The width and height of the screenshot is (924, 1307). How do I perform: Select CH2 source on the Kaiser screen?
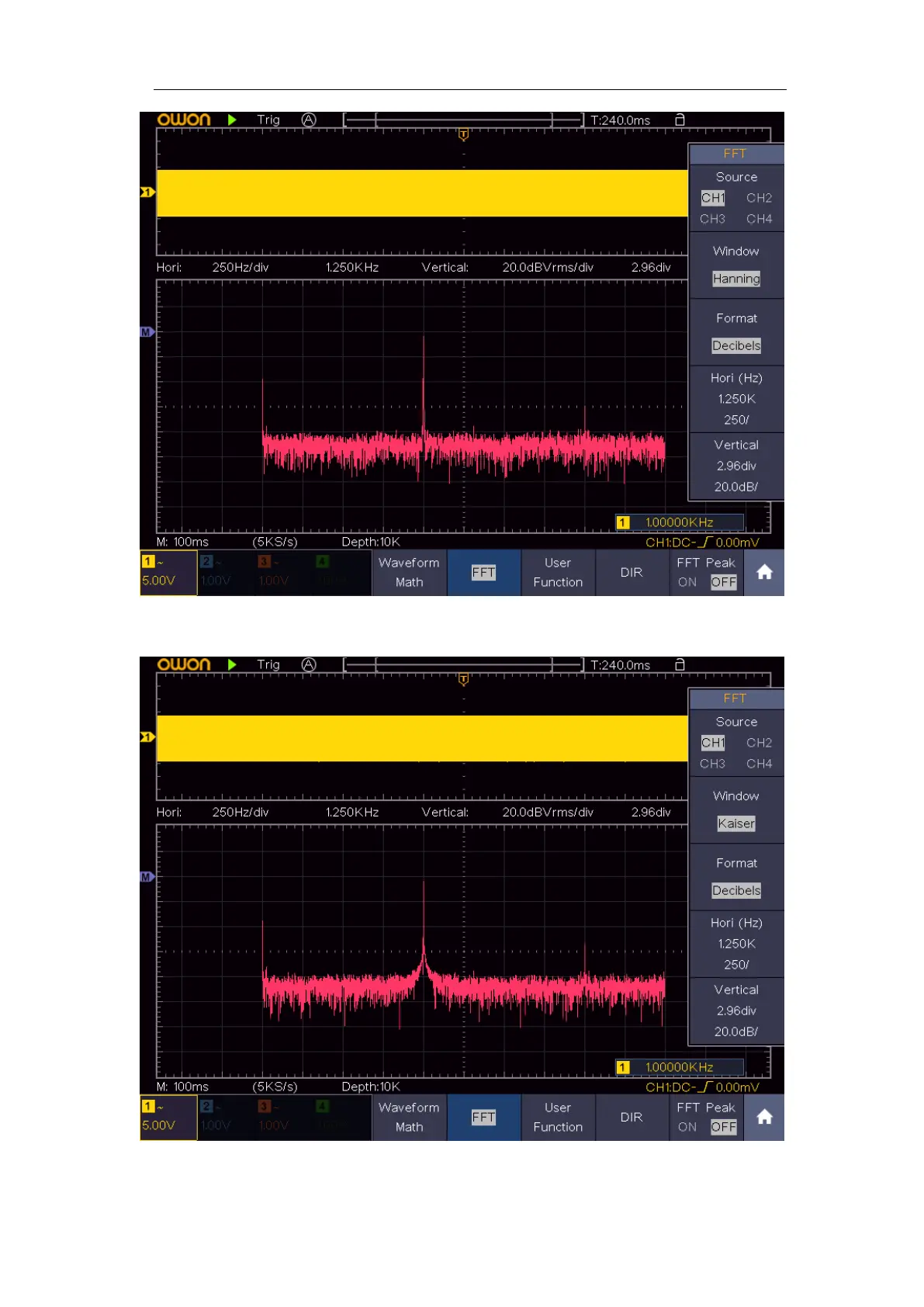(x=759, y=743)
